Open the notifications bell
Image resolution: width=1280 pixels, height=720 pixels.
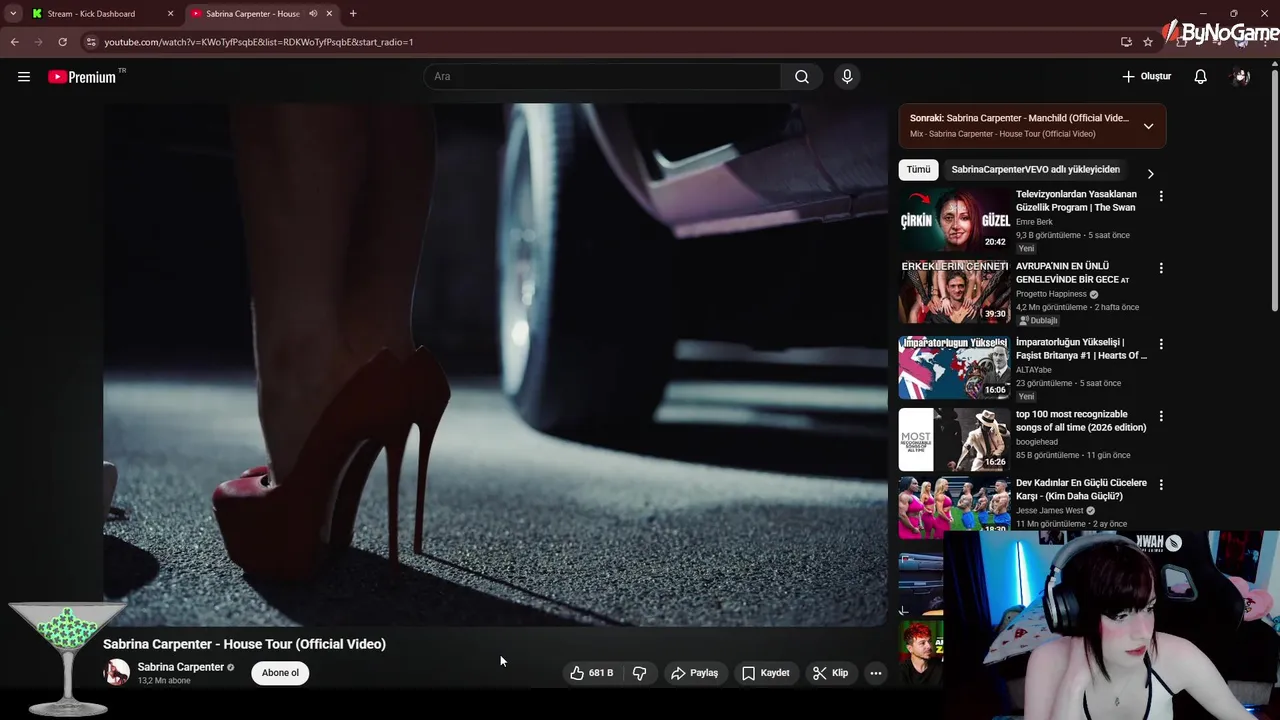[x=1200, y=77]
